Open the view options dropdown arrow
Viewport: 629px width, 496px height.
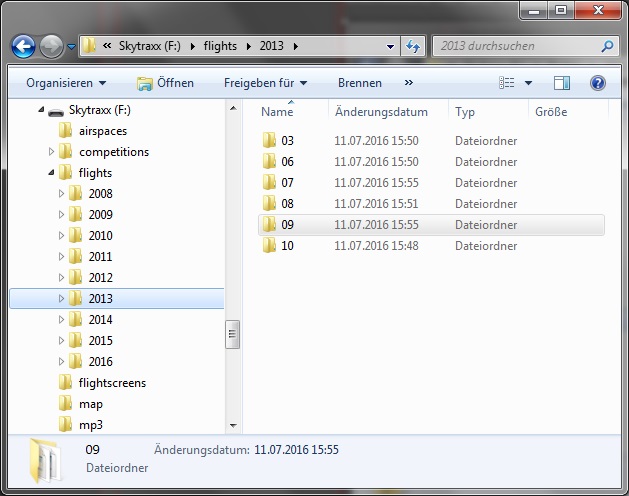[x=528, y=83]
